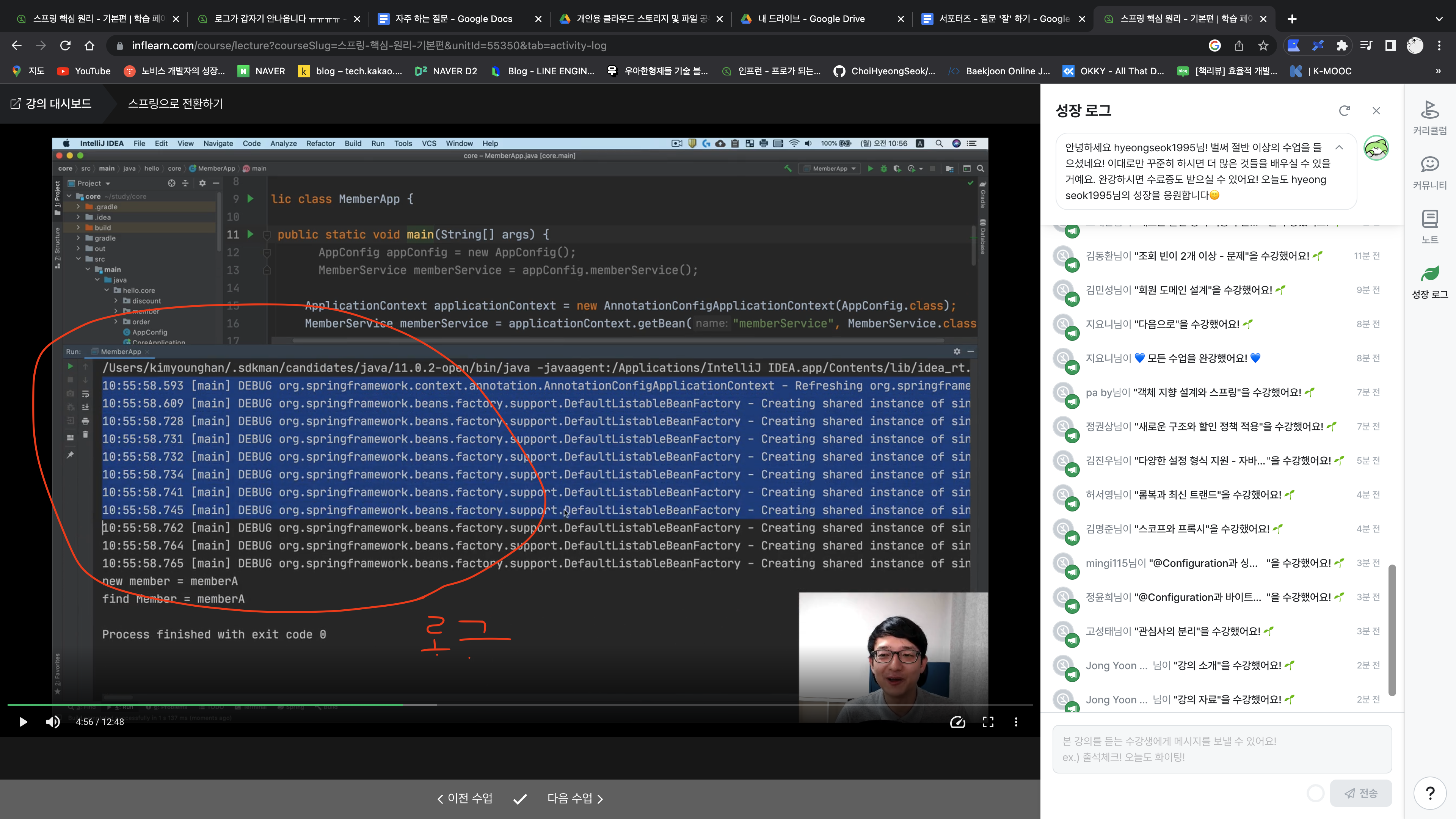1456x819 pixels.
Task: Open 인프런 프로가 되는 bookmark
Action: point(771,71)
